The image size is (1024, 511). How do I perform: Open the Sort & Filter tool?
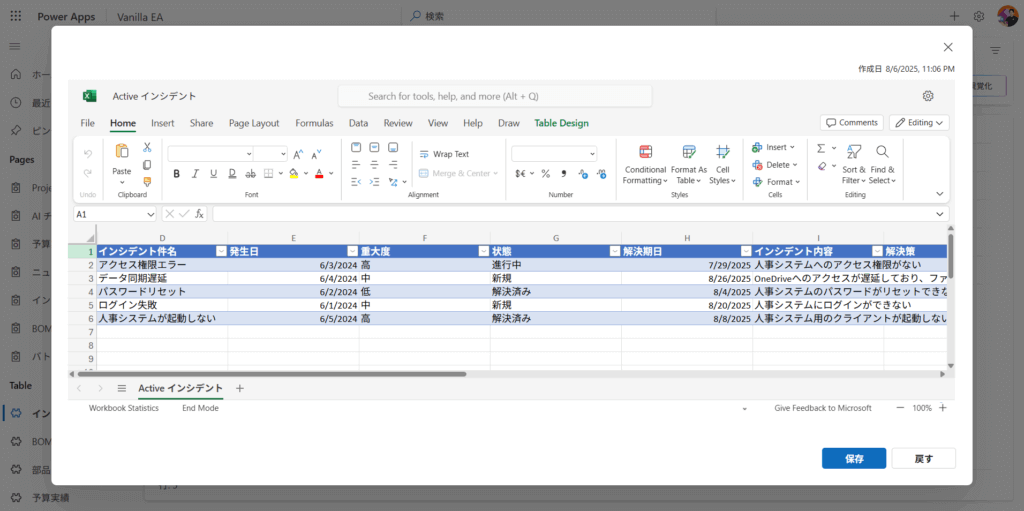tap(853, 152)
